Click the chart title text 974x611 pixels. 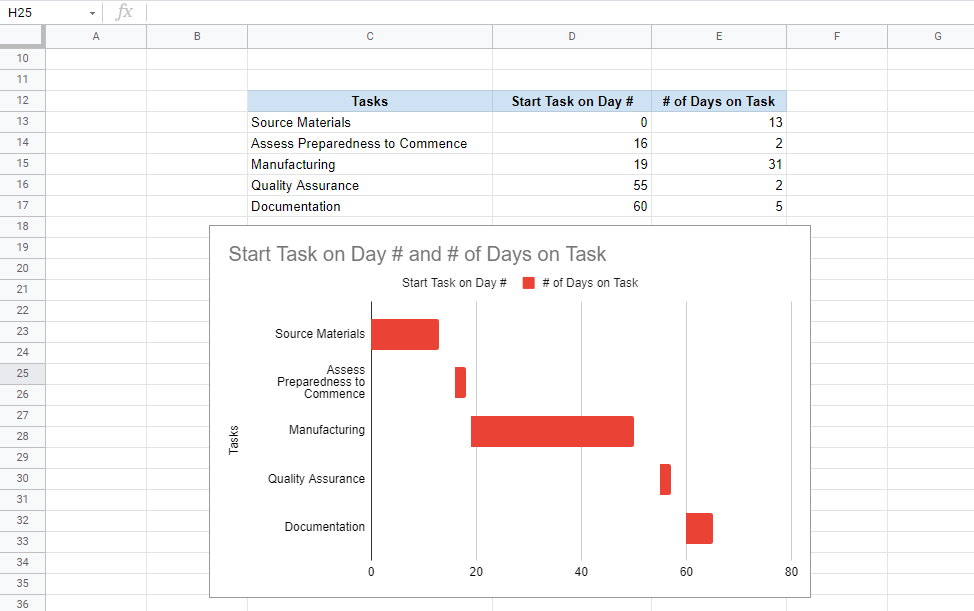(x=417, y=254)
